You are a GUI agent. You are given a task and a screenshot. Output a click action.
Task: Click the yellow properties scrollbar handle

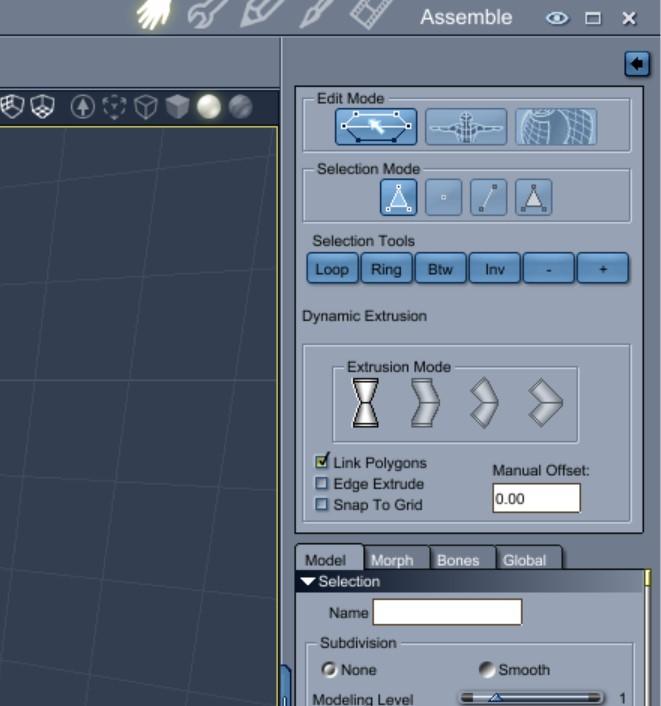pyautogui.click(x=647, y=578)
